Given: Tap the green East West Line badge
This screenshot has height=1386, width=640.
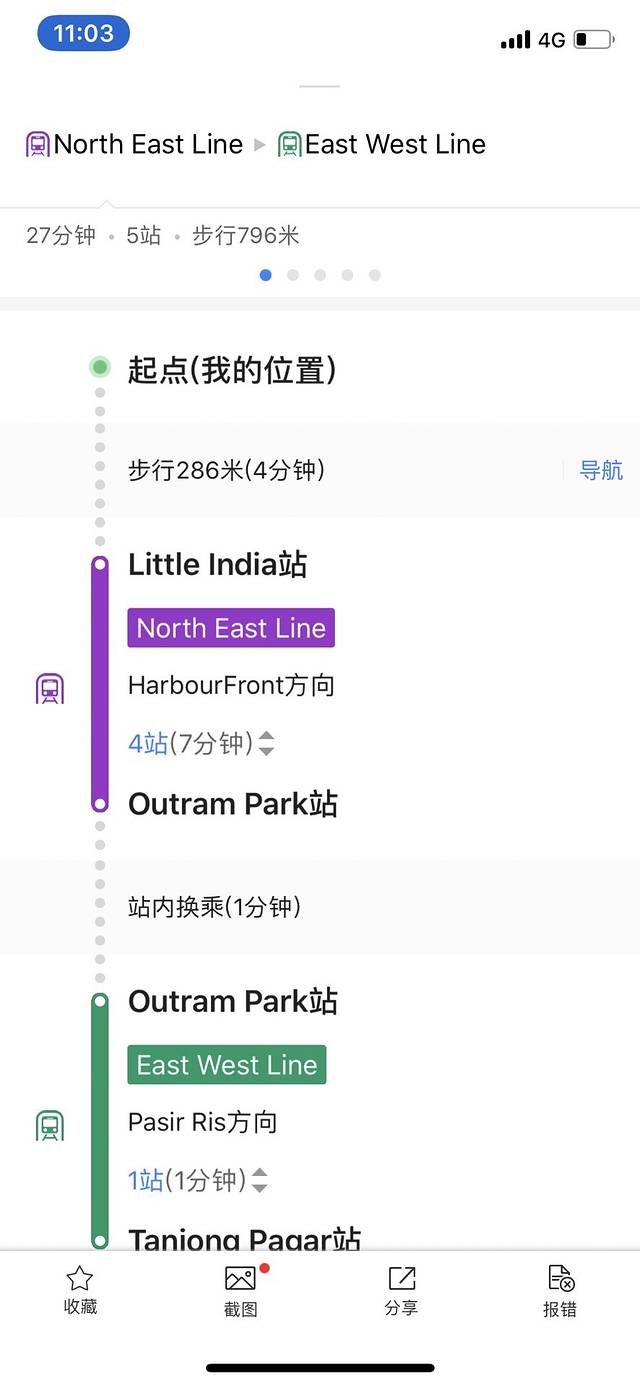Looking at the screenshot, I should pos(227,1065).
